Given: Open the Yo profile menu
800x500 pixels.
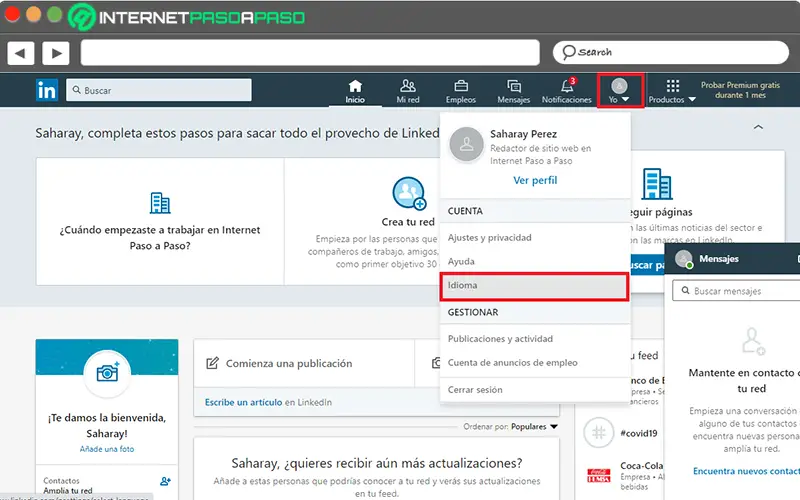Looking at the screenshot, I should click(619, 91).
